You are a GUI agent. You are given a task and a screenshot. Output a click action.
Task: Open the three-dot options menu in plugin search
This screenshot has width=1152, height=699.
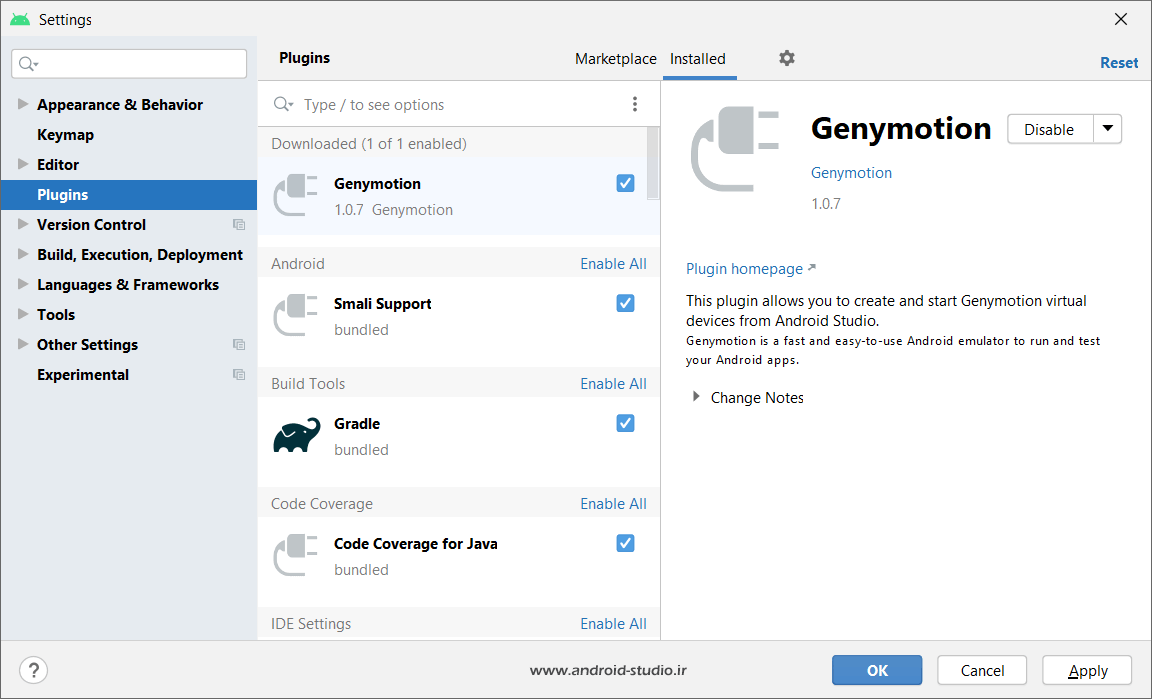(635, 104)
